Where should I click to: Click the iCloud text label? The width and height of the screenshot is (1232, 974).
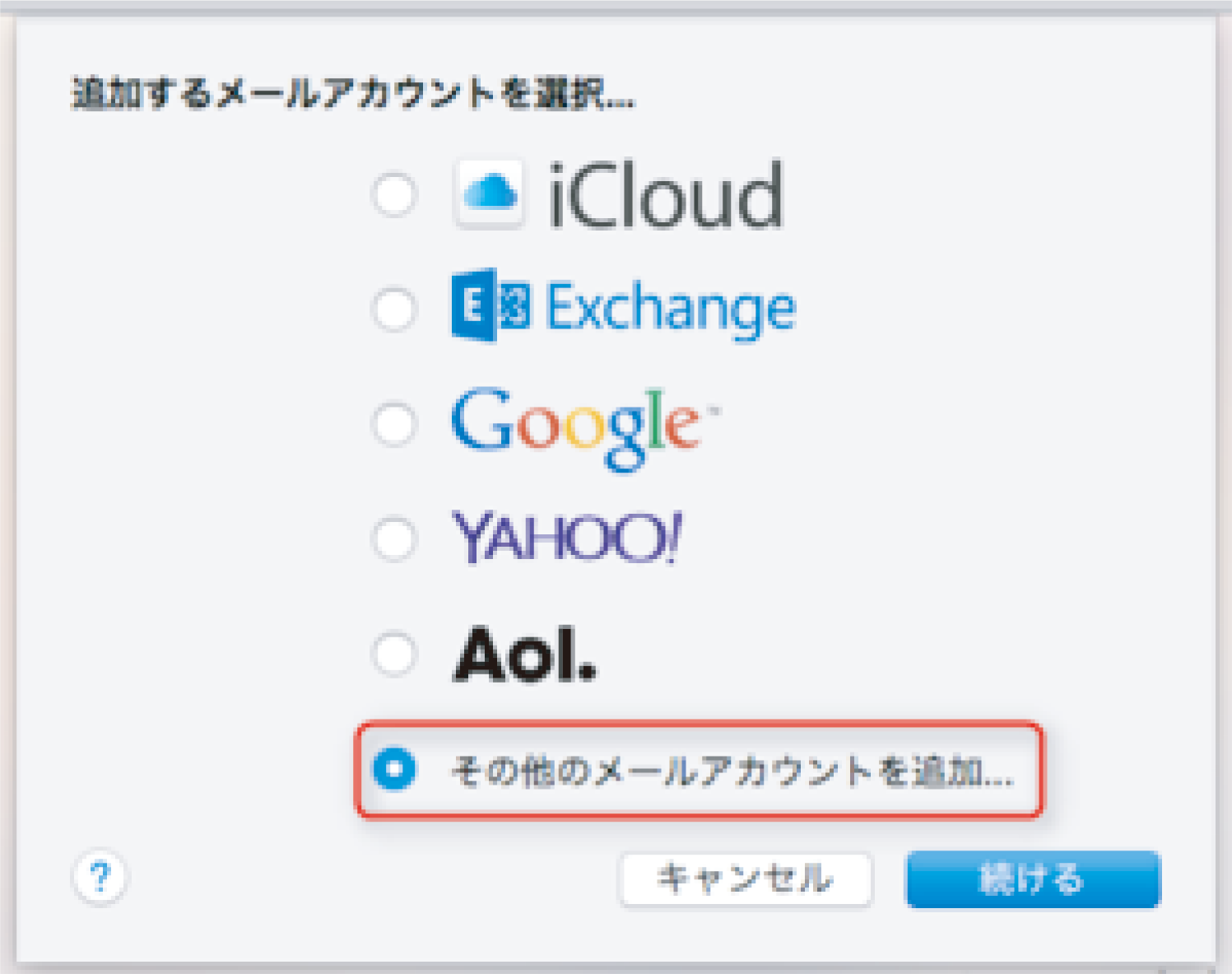pos(665,194)
